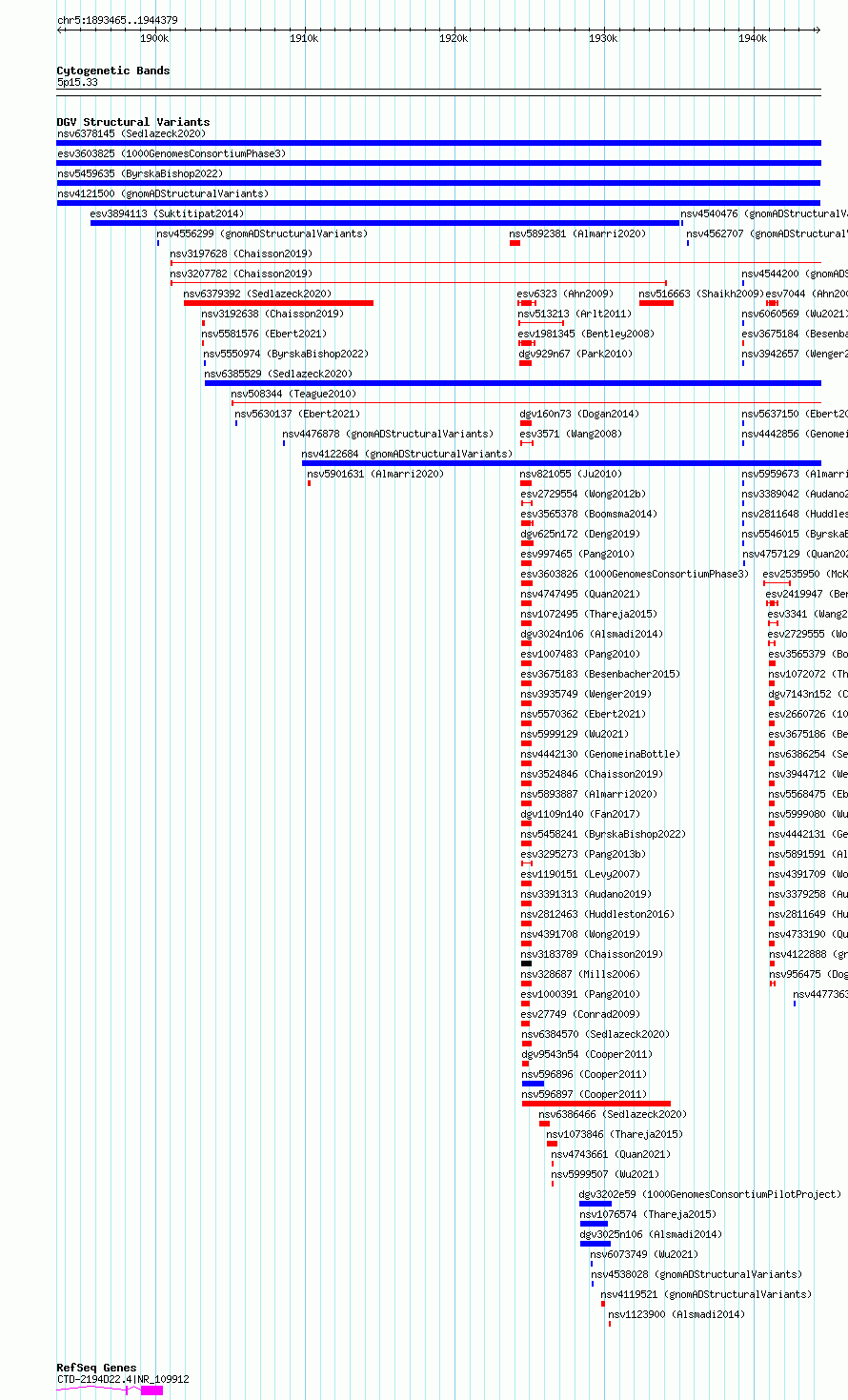Click blue bar under dgv3025n106 (Alsmadi2014)
The height and width of the screenshot is (1400, 848).
click(x=596, y=1244)
